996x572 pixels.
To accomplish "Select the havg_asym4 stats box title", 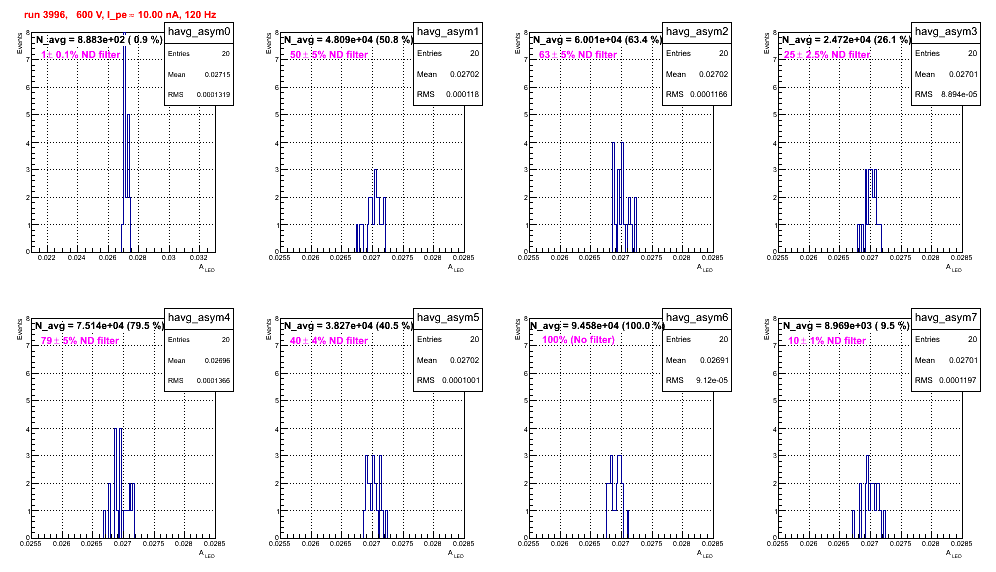I will (199, 317).
